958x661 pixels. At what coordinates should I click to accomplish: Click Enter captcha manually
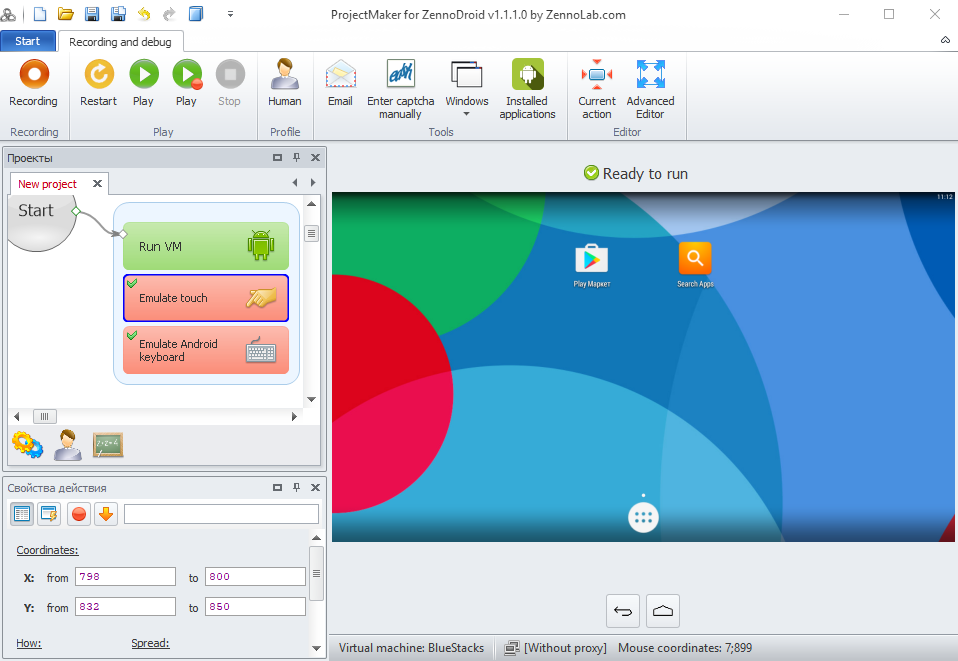(x=400, y=89)
